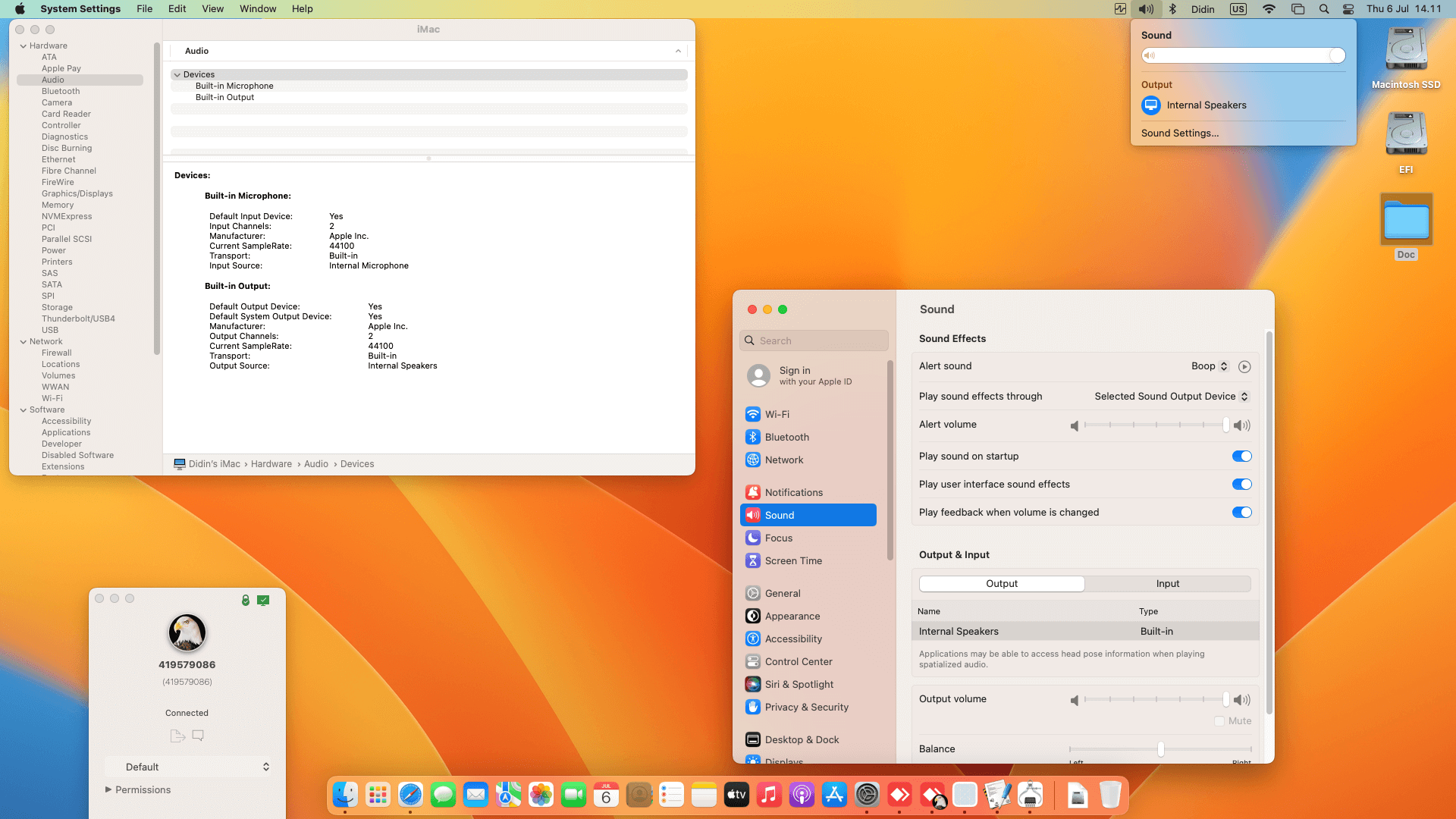This screenshot has height=819, width=1456.
Task: Select Privacy & Security settings
Action: (x=806, y=707)
